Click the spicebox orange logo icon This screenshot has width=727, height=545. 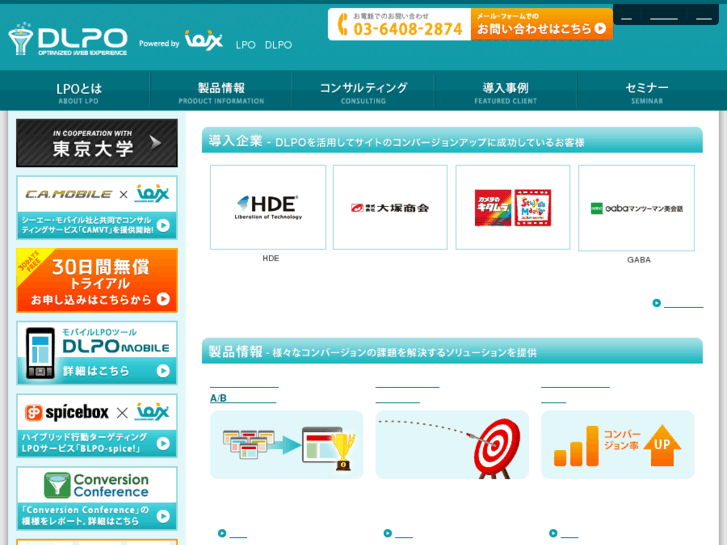click(33, 412)
